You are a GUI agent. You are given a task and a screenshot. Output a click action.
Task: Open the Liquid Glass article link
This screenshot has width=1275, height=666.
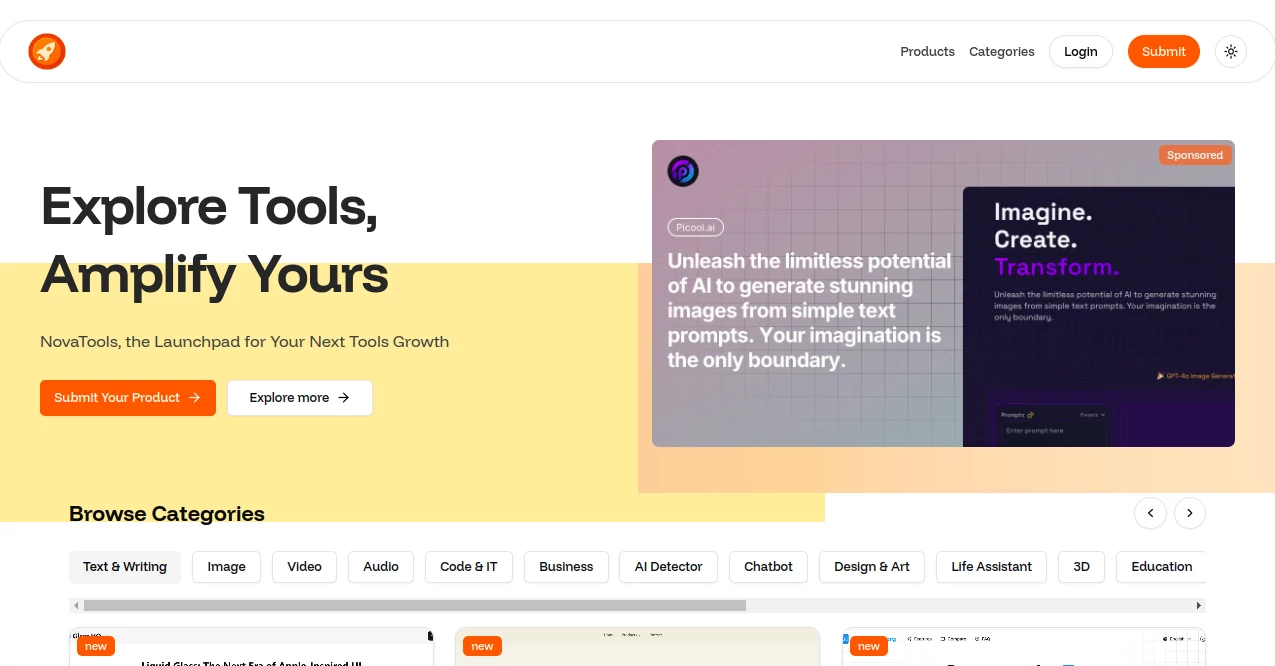pos(250,662)
